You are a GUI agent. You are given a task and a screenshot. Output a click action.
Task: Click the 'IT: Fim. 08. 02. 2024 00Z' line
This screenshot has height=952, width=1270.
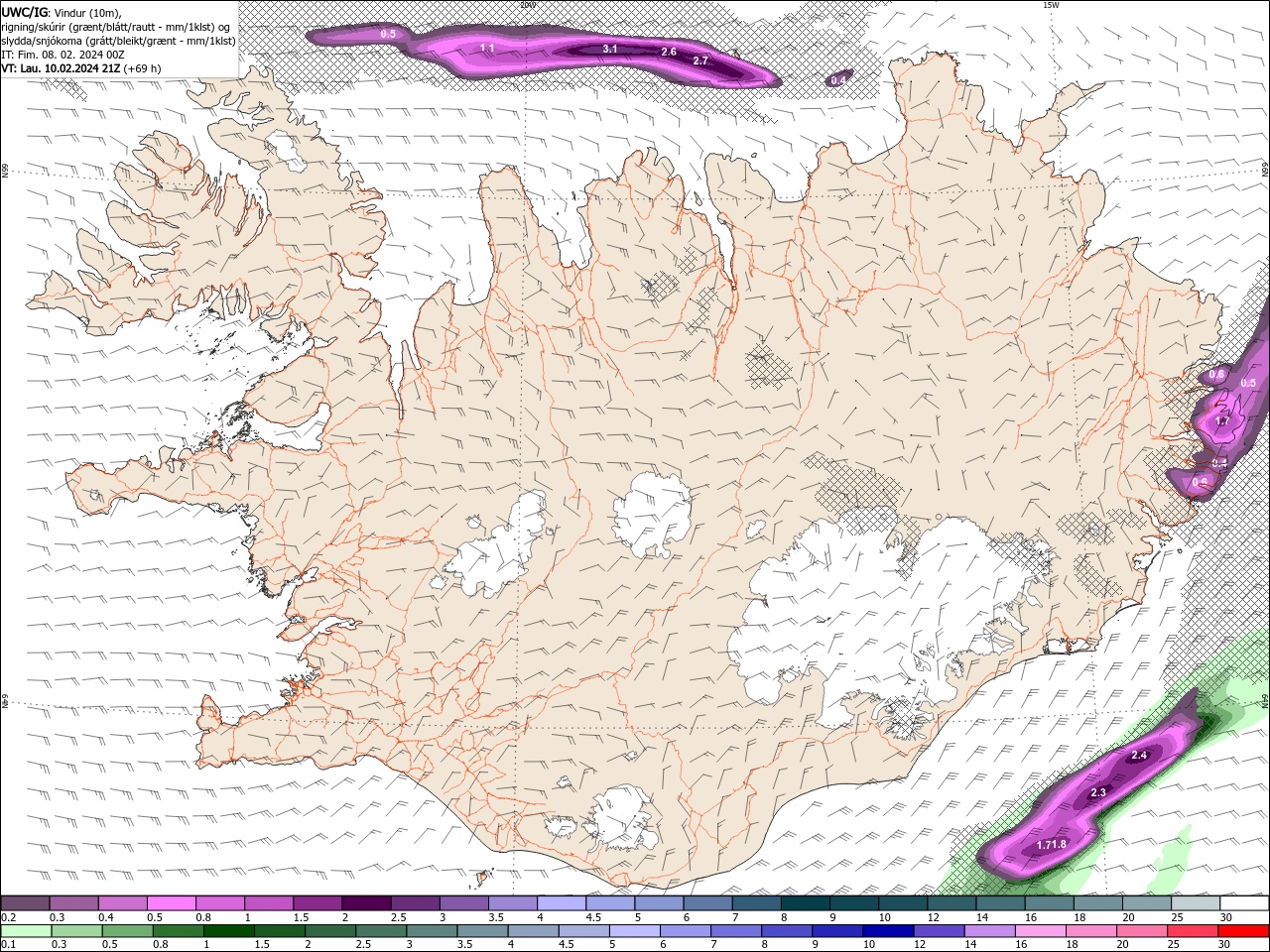pos(63,54)
